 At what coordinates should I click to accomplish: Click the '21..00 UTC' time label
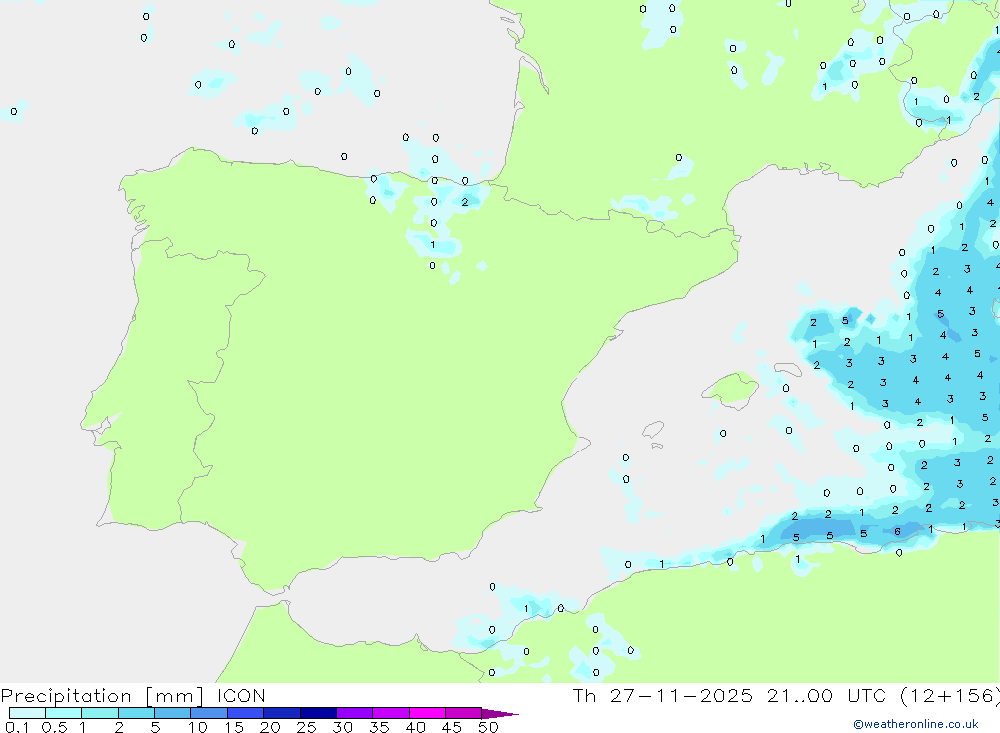827,696
